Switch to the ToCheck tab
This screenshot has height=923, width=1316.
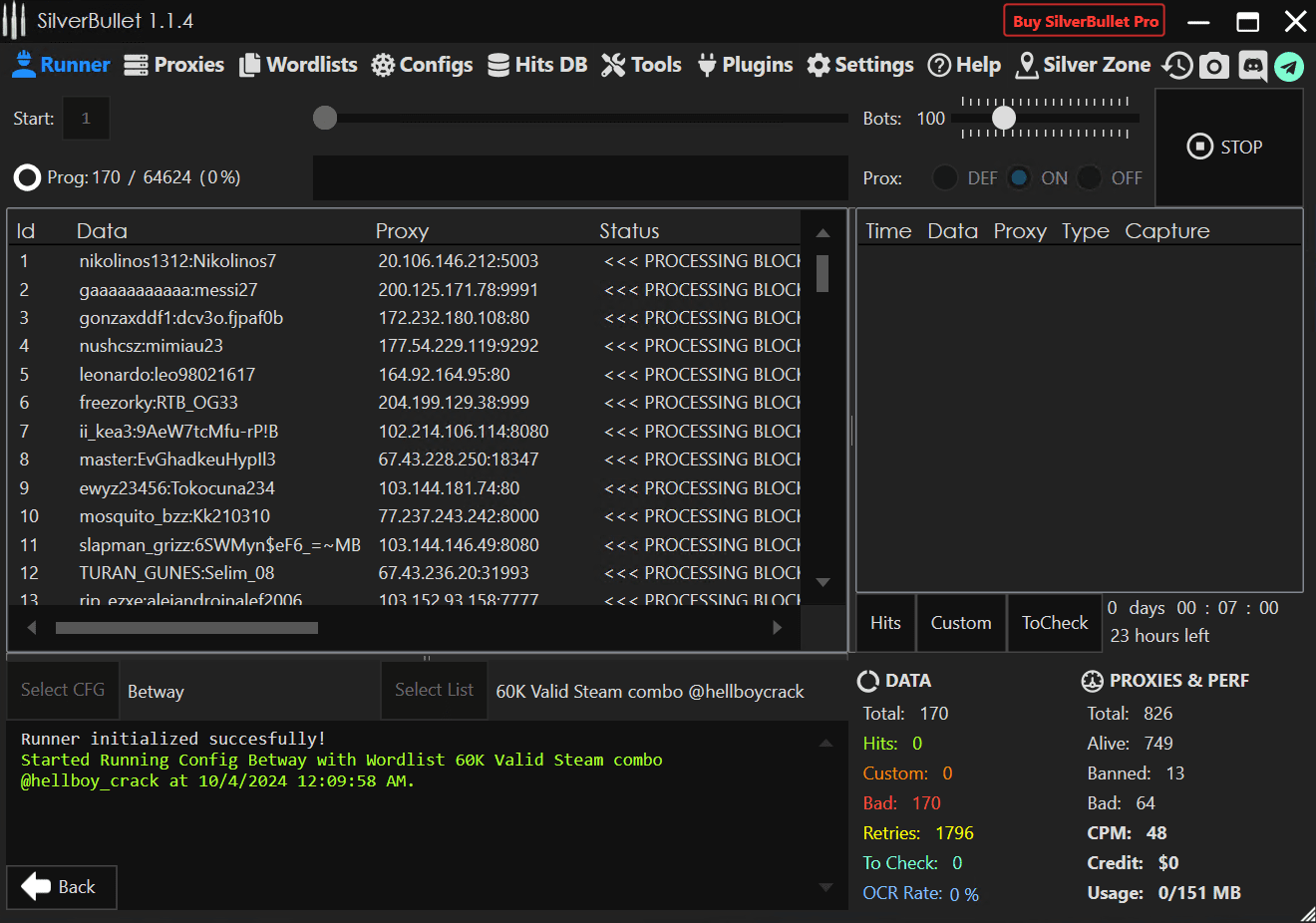[1054, 623]
